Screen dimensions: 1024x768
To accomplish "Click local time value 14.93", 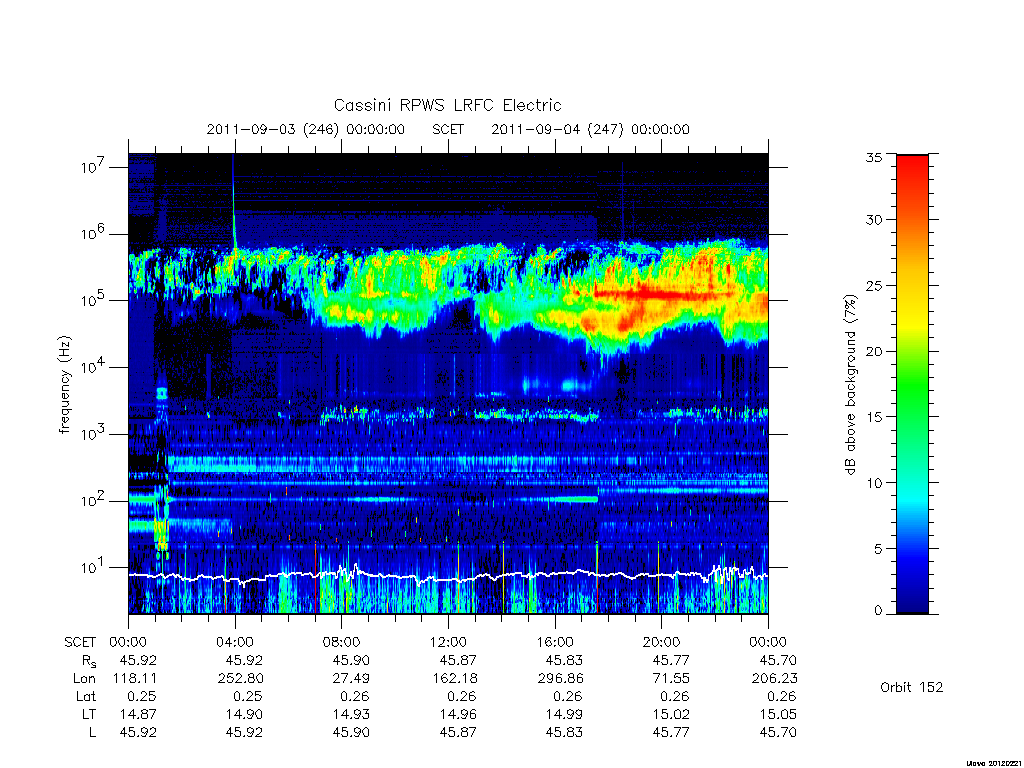I will (x=351, y=714).
